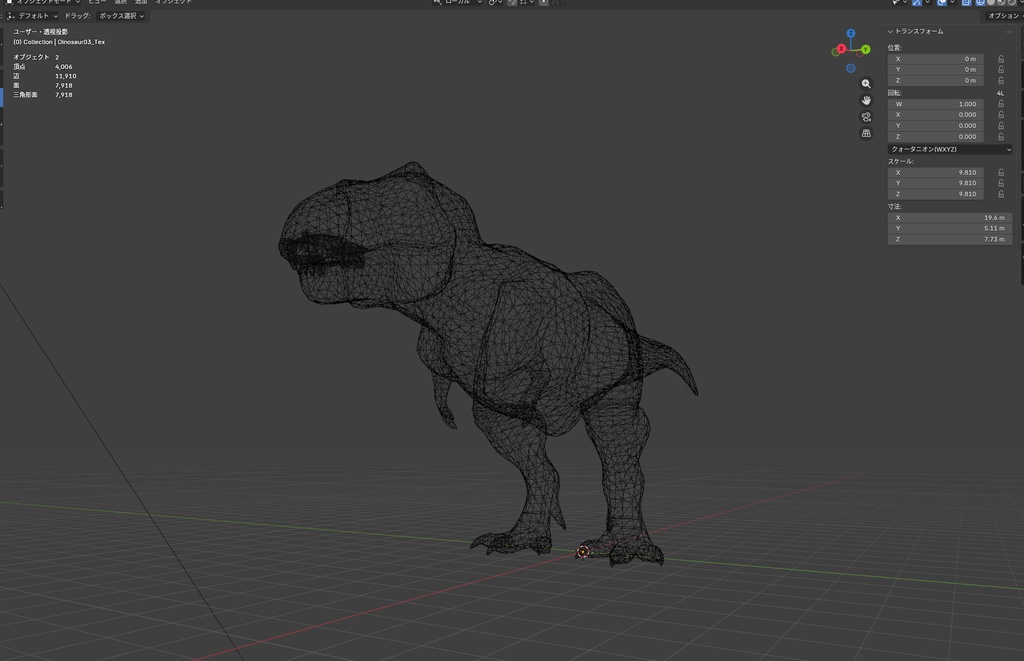The image size is (1024, 661).
Task: Lock the location X value
Action: click(1000, 59)
